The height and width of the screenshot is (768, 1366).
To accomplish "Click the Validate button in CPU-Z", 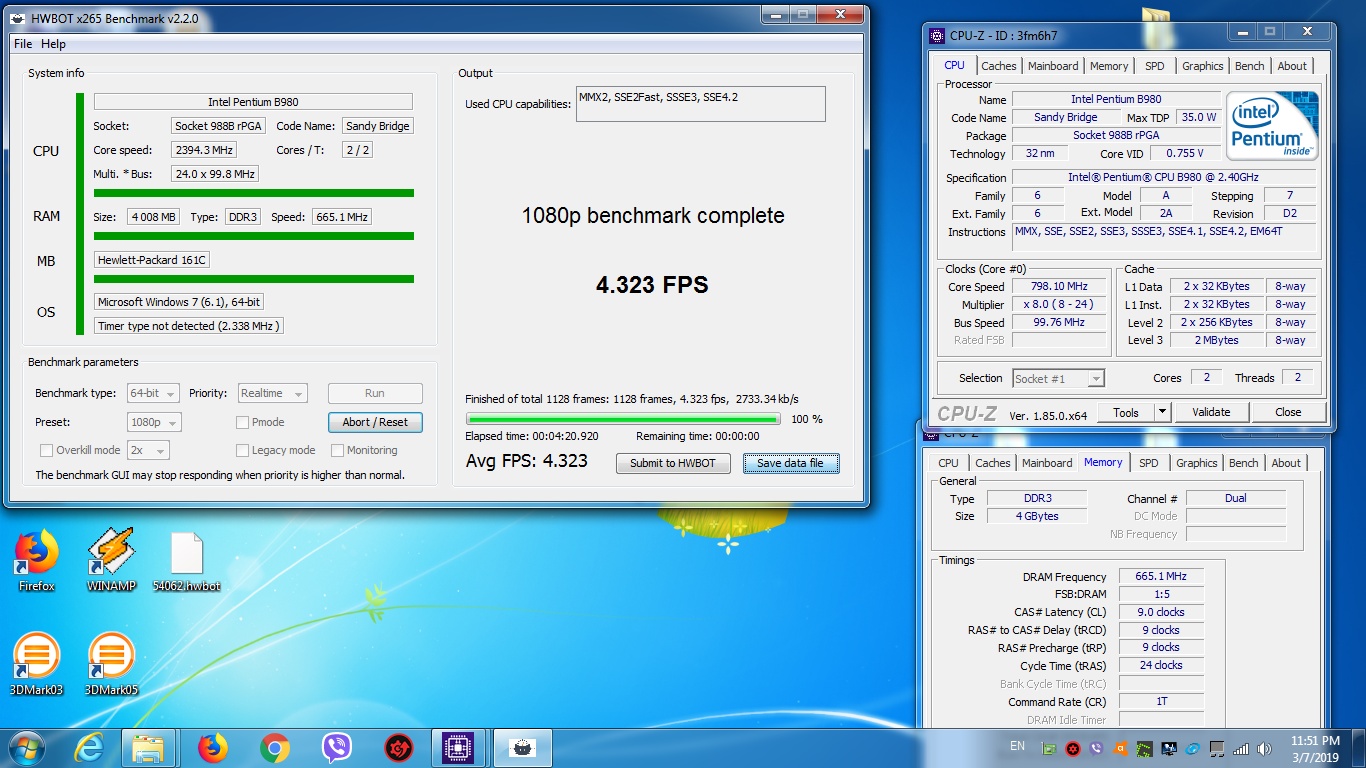I will (x=1211, y=412).
